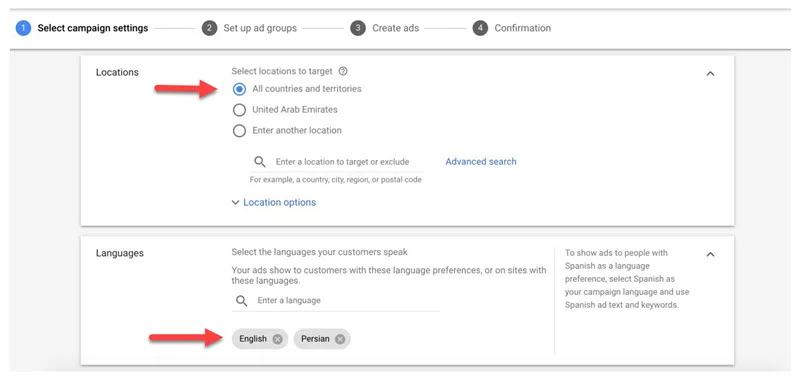Image resolution: width=800 pixels, height=380 pixels.
Task: Click the Spanish language preference tip text
Action: point(627,279)
